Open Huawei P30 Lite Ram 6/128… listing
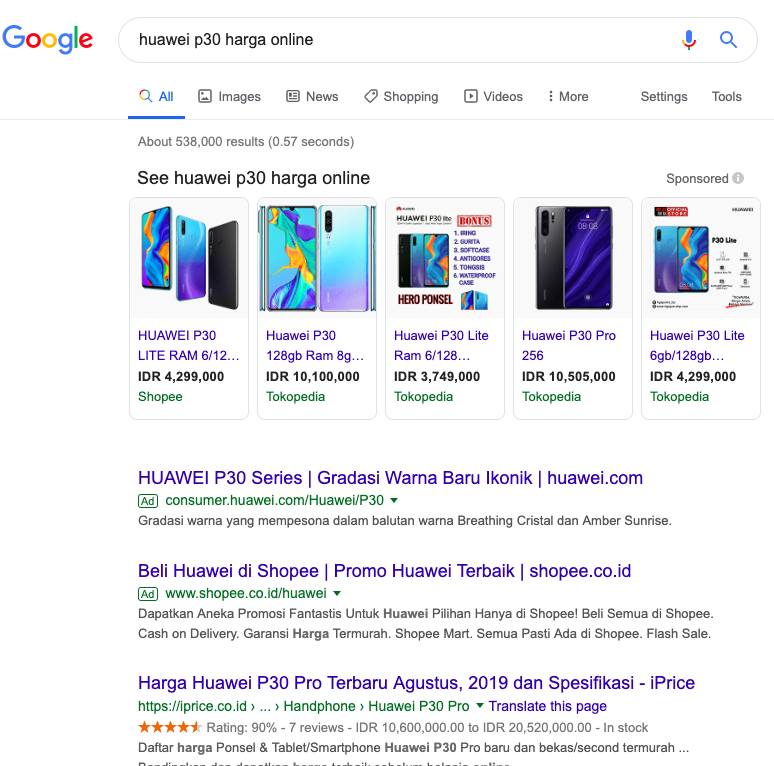 coord(441,345)
